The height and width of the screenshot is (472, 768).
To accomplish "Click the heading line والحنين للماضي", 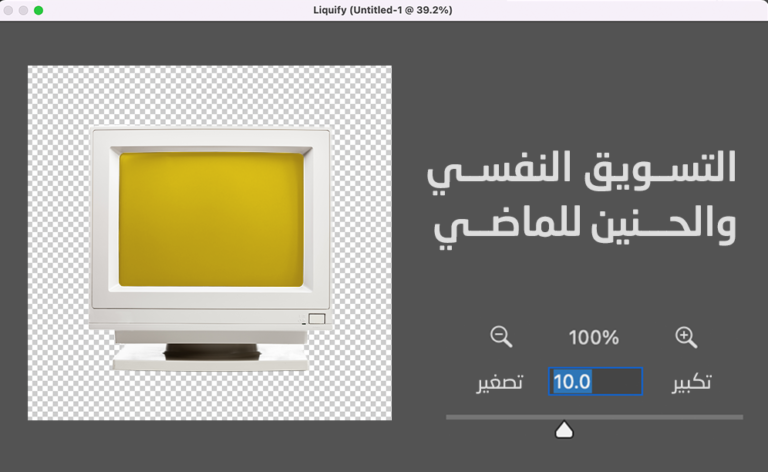I will [585, 226].
